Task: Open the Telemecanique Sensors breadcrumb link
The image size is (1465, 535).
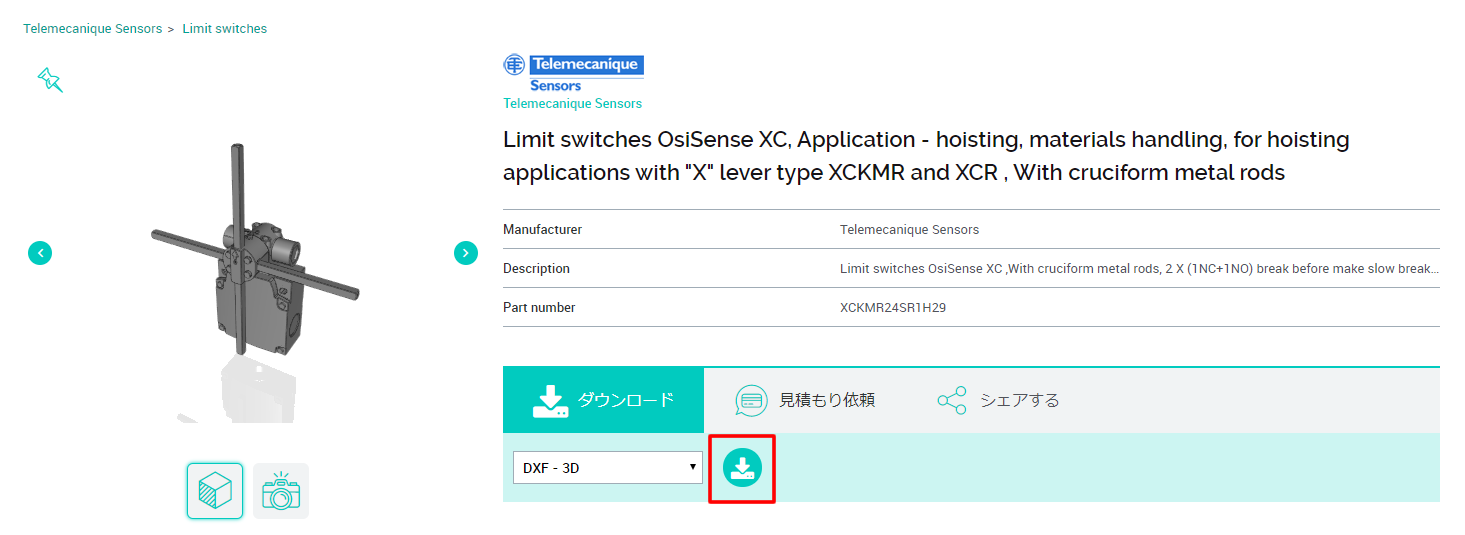Action: click(x=93, y=29)
